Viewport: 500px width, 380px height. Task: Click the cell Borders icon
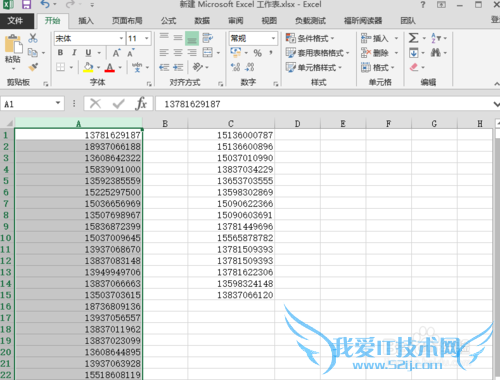61,67
